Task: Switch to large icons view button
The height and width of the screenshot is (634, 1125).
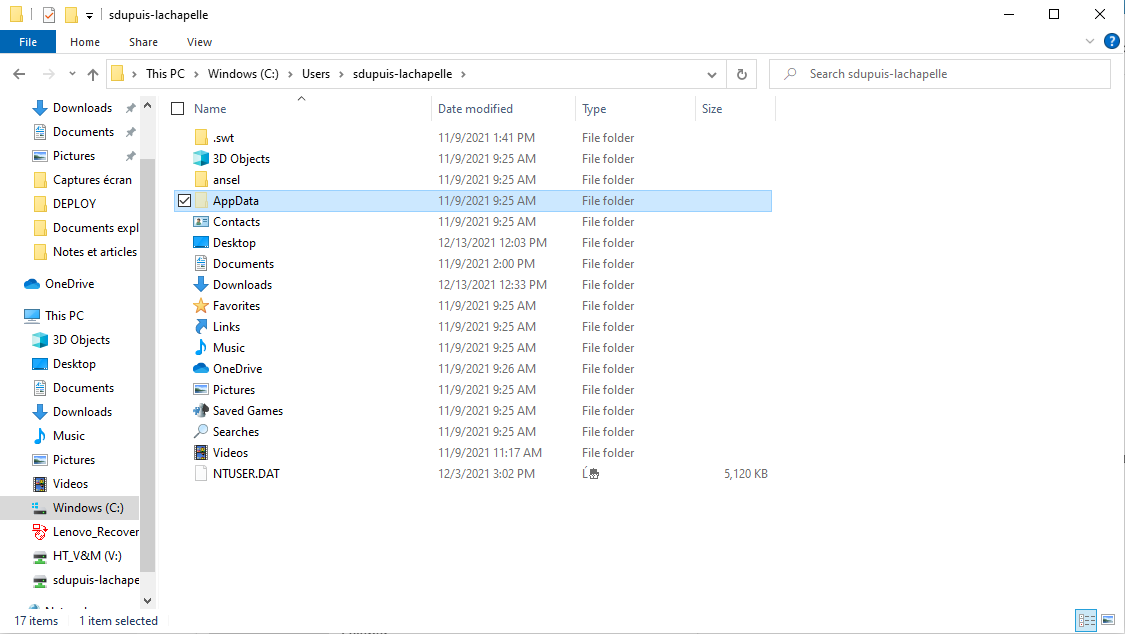Action: (x=1108, y=621)
